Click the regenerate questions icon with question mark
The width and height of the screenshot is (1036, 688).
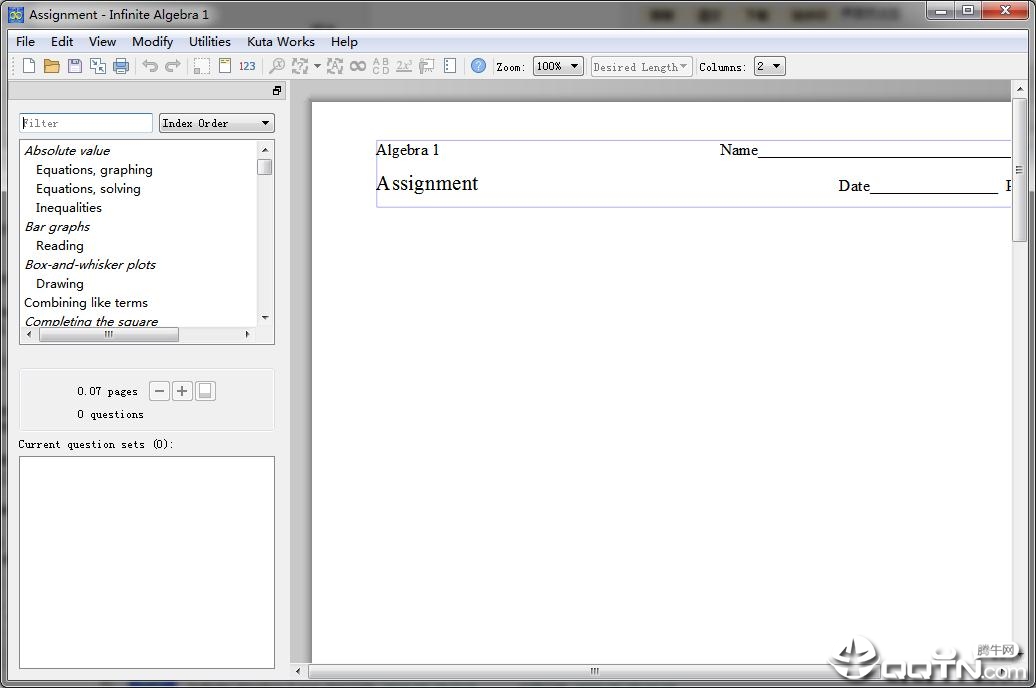(x=300, y=65)
